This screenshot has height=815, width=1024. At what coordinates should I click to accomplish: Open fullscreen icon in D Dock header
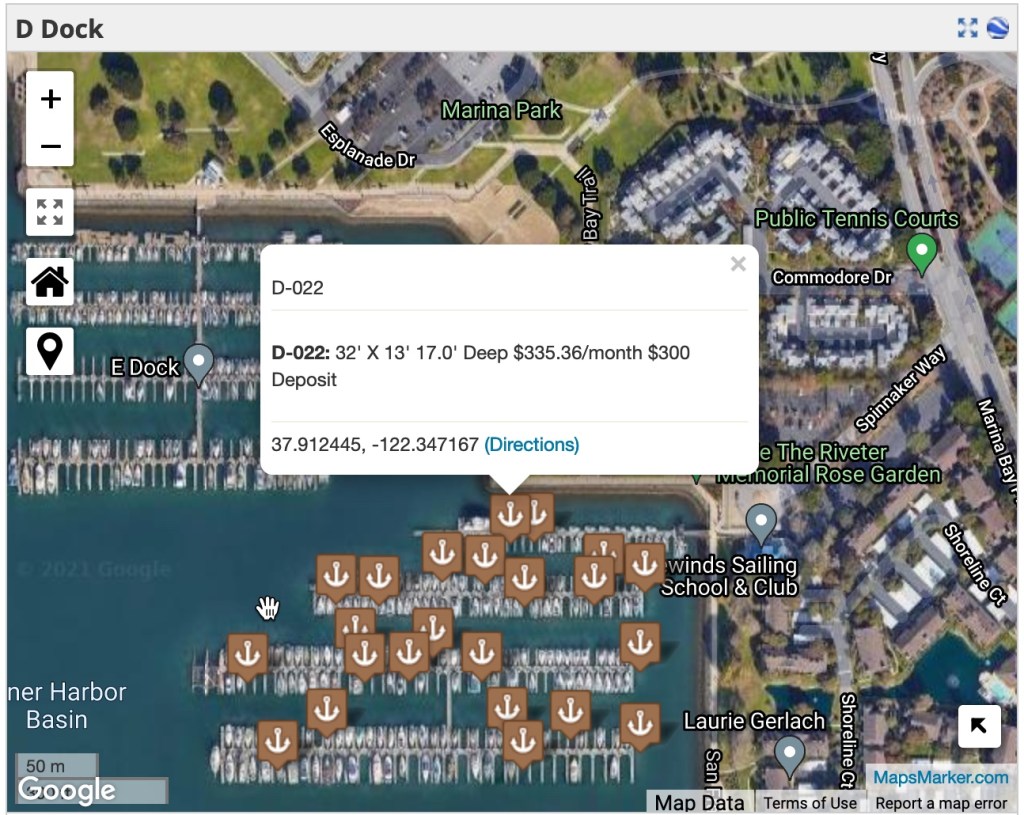point(967,28)
